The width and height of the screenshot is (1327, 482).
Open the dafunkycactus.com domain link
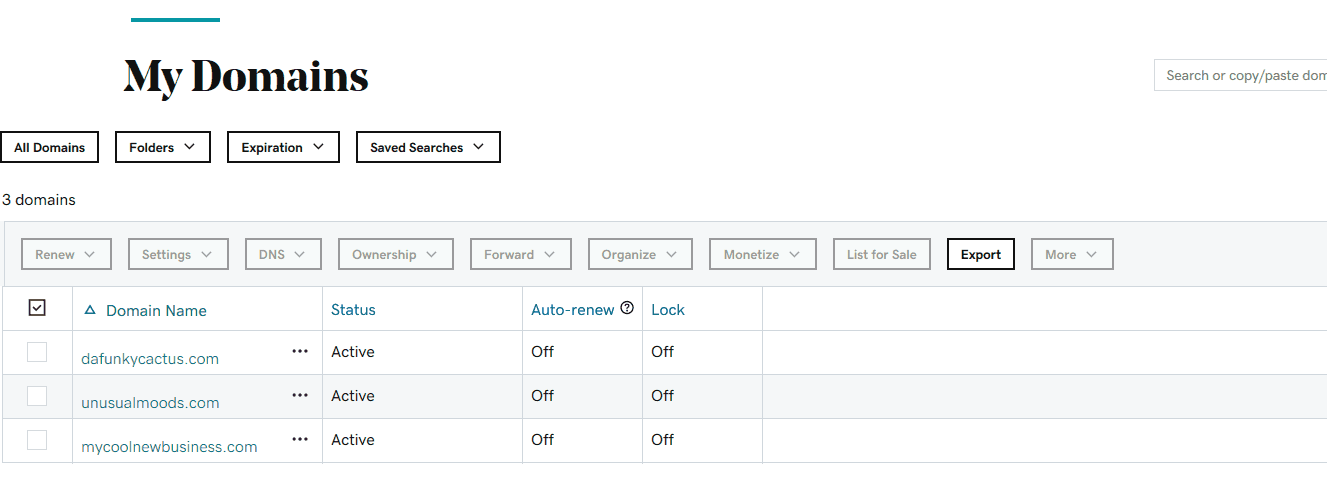point(150,358)
